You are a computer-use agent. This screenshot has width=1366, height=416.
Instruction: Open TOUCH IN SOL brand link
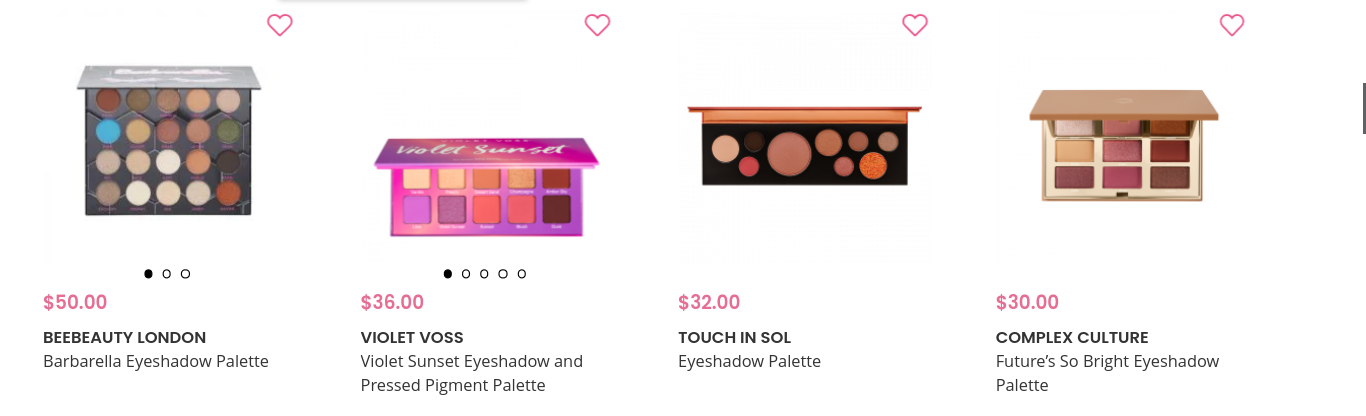[x=735, y=338]
